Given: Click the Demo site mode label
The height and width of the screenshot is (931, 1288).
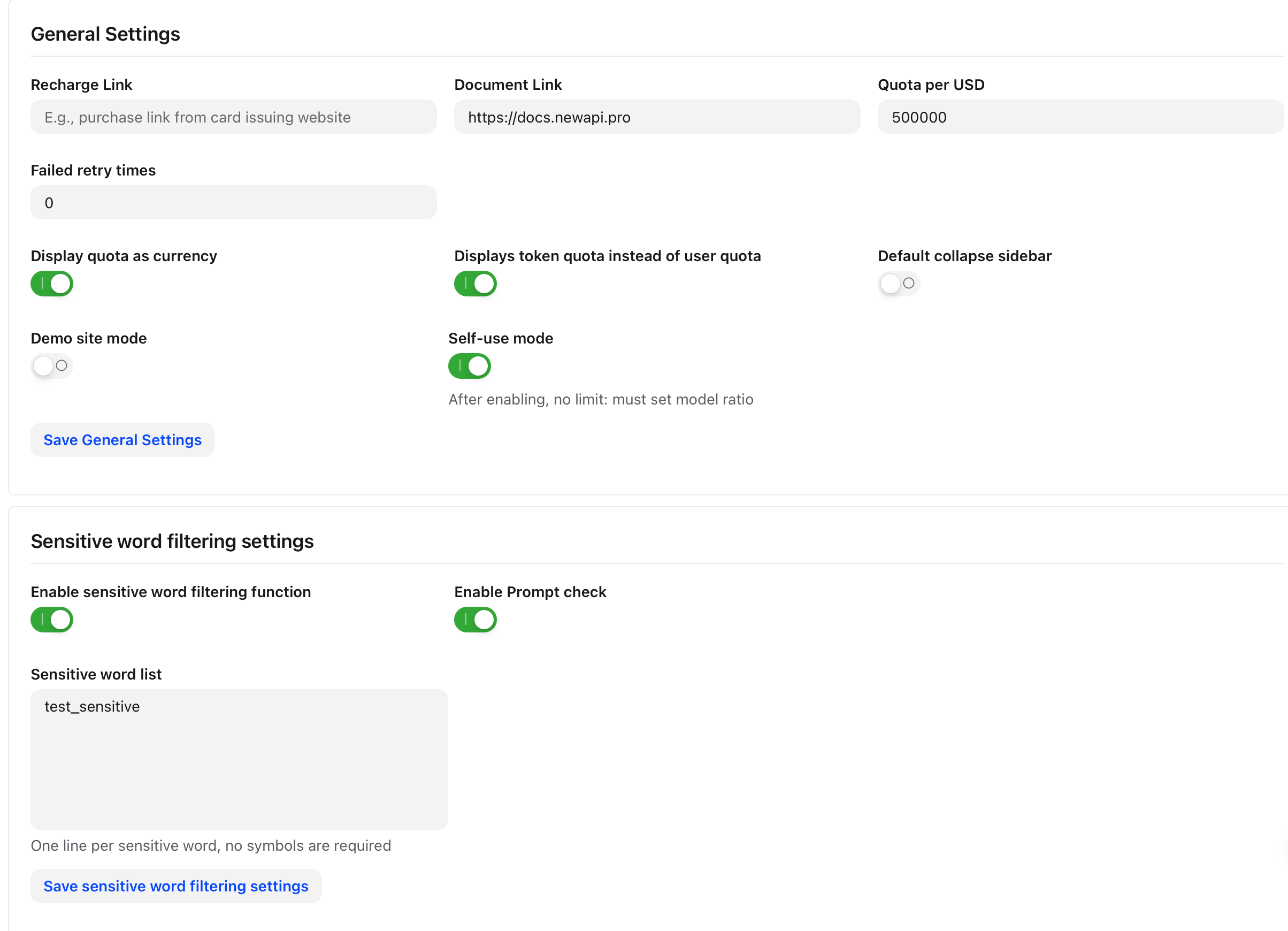Looking at the screenshot, I should [x=89, y=339].
